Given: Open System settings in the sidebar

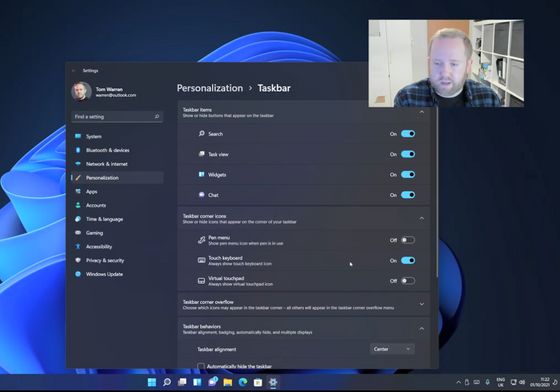Looking at the screenshot, I should coord(118,136).
